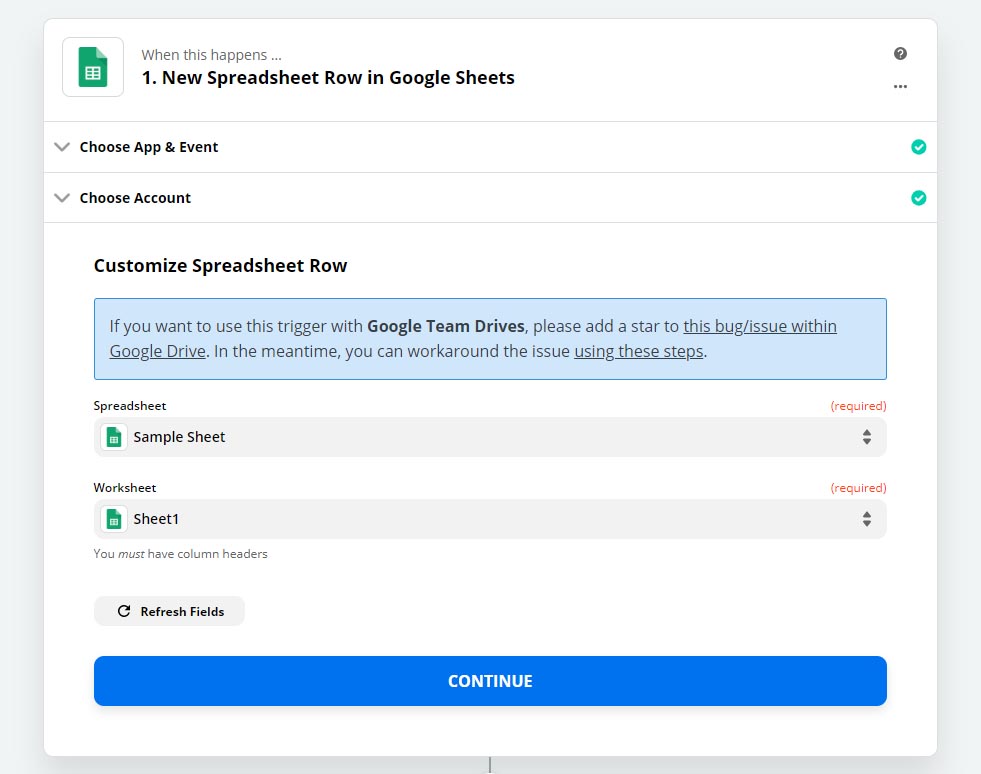
Task: Click the sheet icon in Spreadsheet field
Action: (x=114, y=437)
